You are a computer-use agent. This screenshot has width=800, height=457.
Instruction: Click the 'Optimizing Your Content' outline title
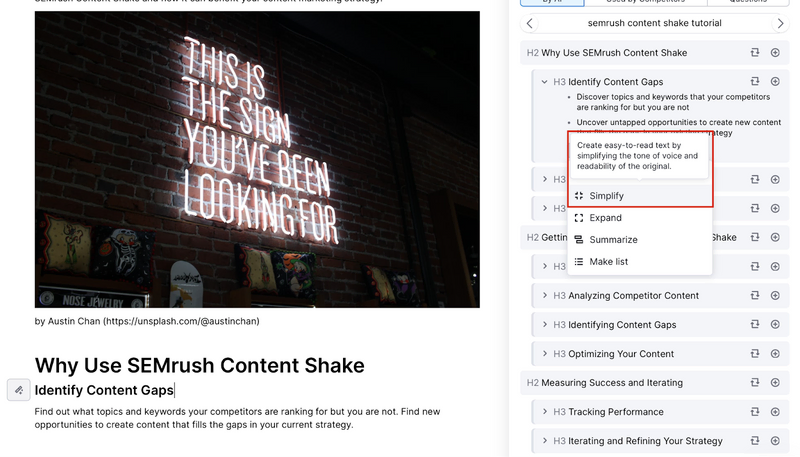pyautogui.click(x=621, y=353)
